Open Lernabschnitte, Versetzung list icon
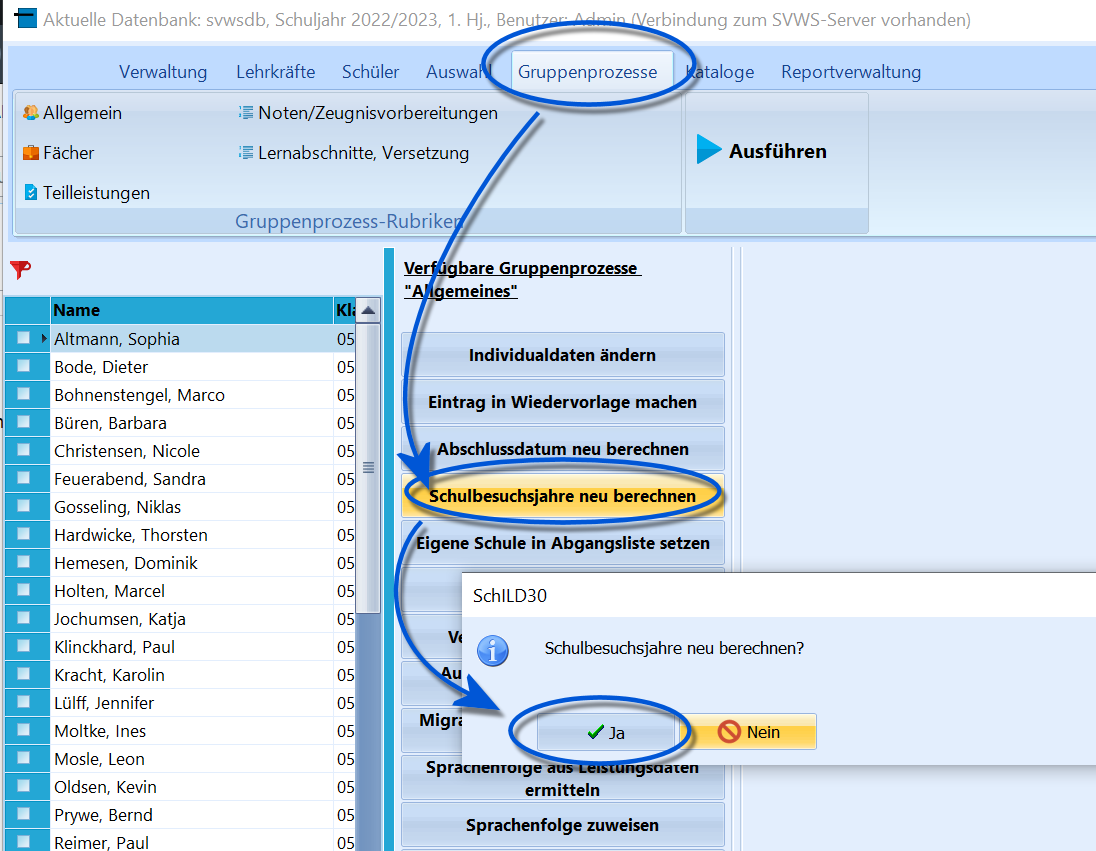The width and height of the screenshot is (1096, 851). click(245, 152)
